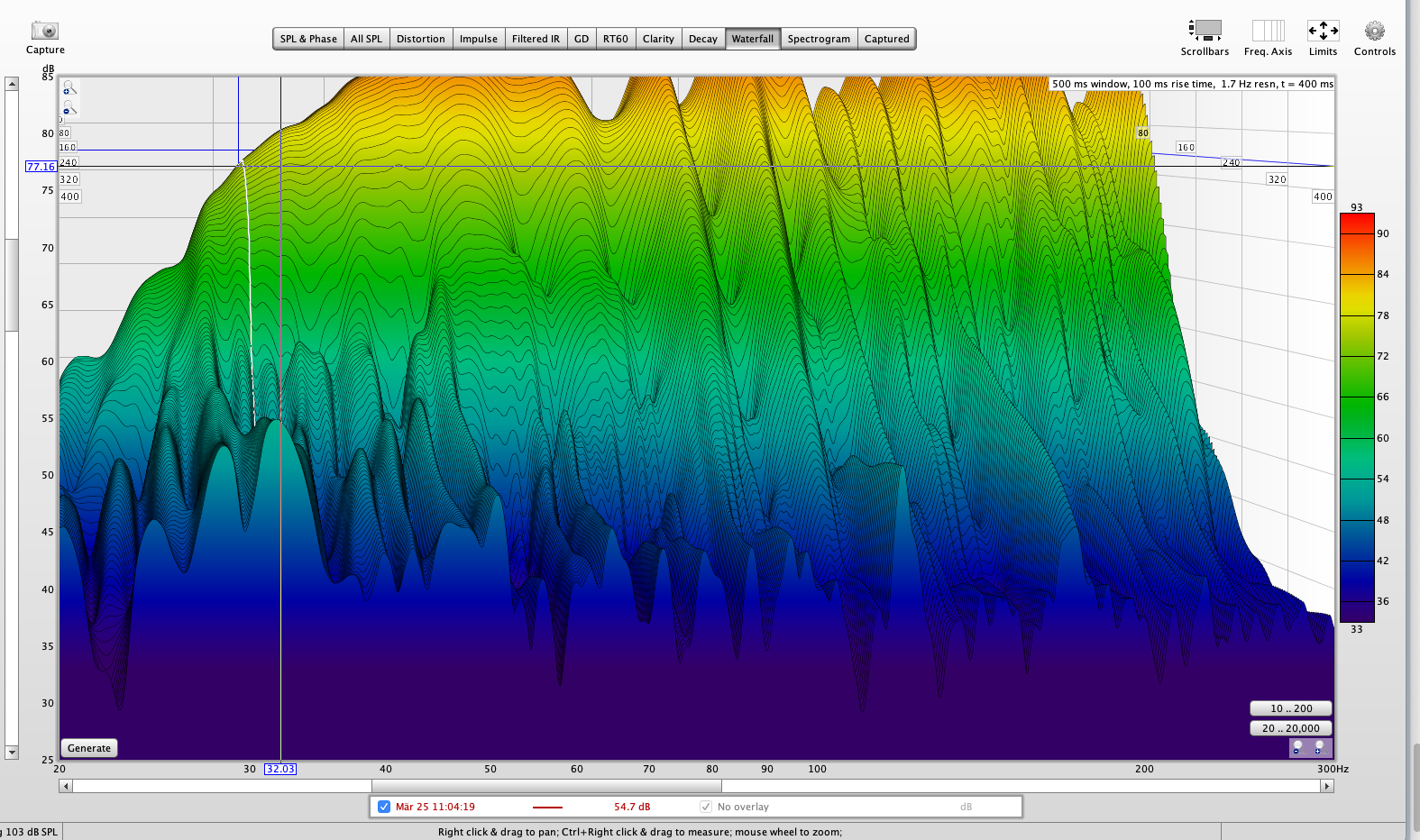The height and width of the screenshot is (840, 1420).
Task: Zoom out vertical axis with top-left magnifier
Action: point(69,110)
